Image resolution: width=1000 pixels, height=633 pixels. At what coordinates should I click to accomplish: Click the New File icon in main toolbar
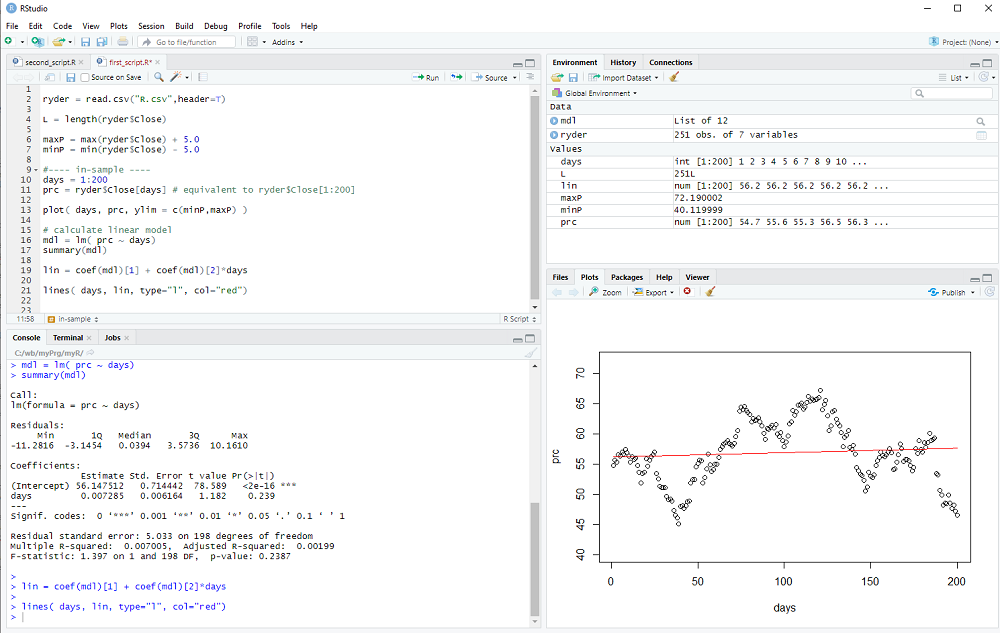(x=9, y=41)
